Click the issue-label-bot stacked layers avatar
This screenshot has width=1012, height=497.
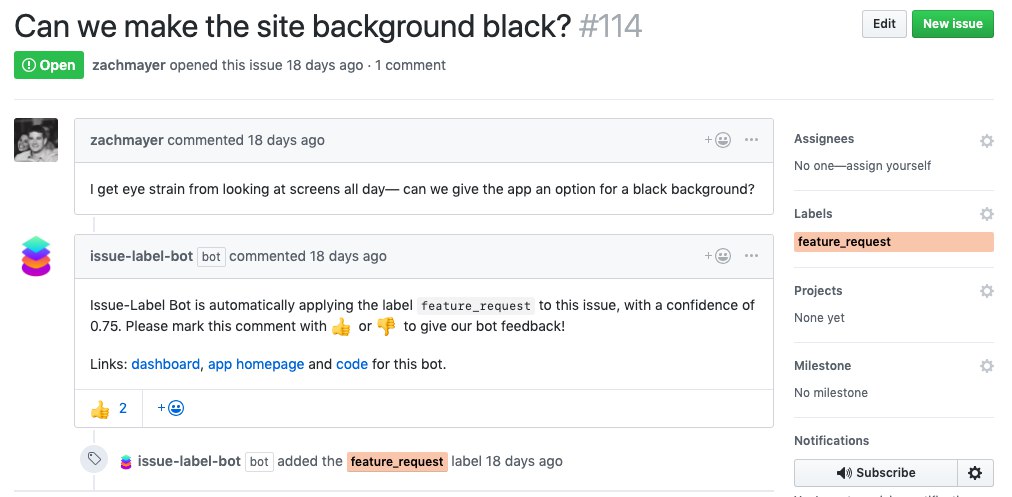(x=35, y=256)
